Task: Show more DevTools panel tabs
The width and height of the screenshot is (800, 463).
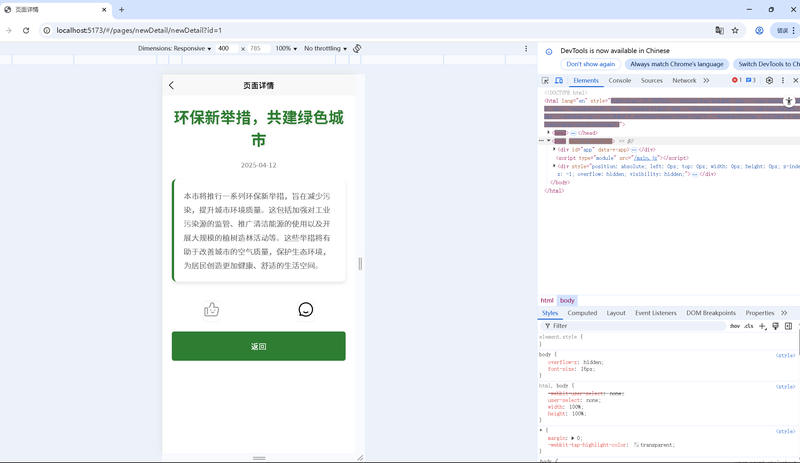Action: 706,81
